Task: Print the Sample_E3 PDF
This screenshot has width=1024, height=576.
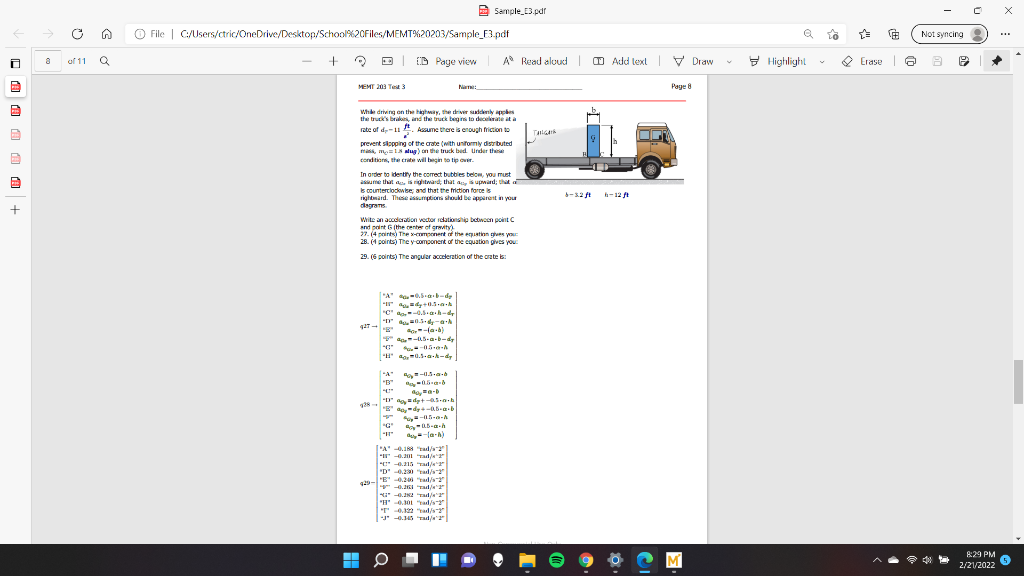Action: click(909, 61)
